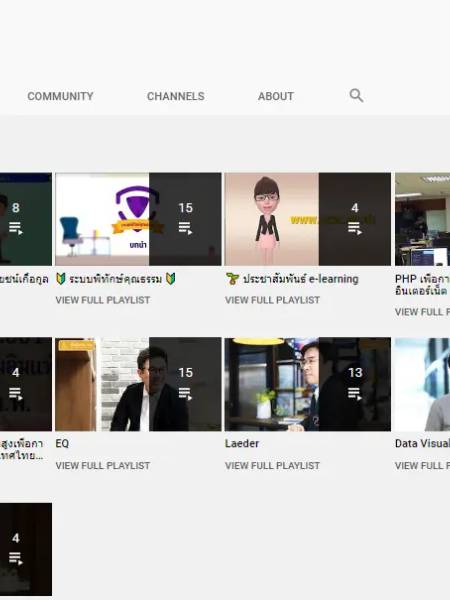Click playlist icon on Laeder thumbnail

tap(355, 393)
